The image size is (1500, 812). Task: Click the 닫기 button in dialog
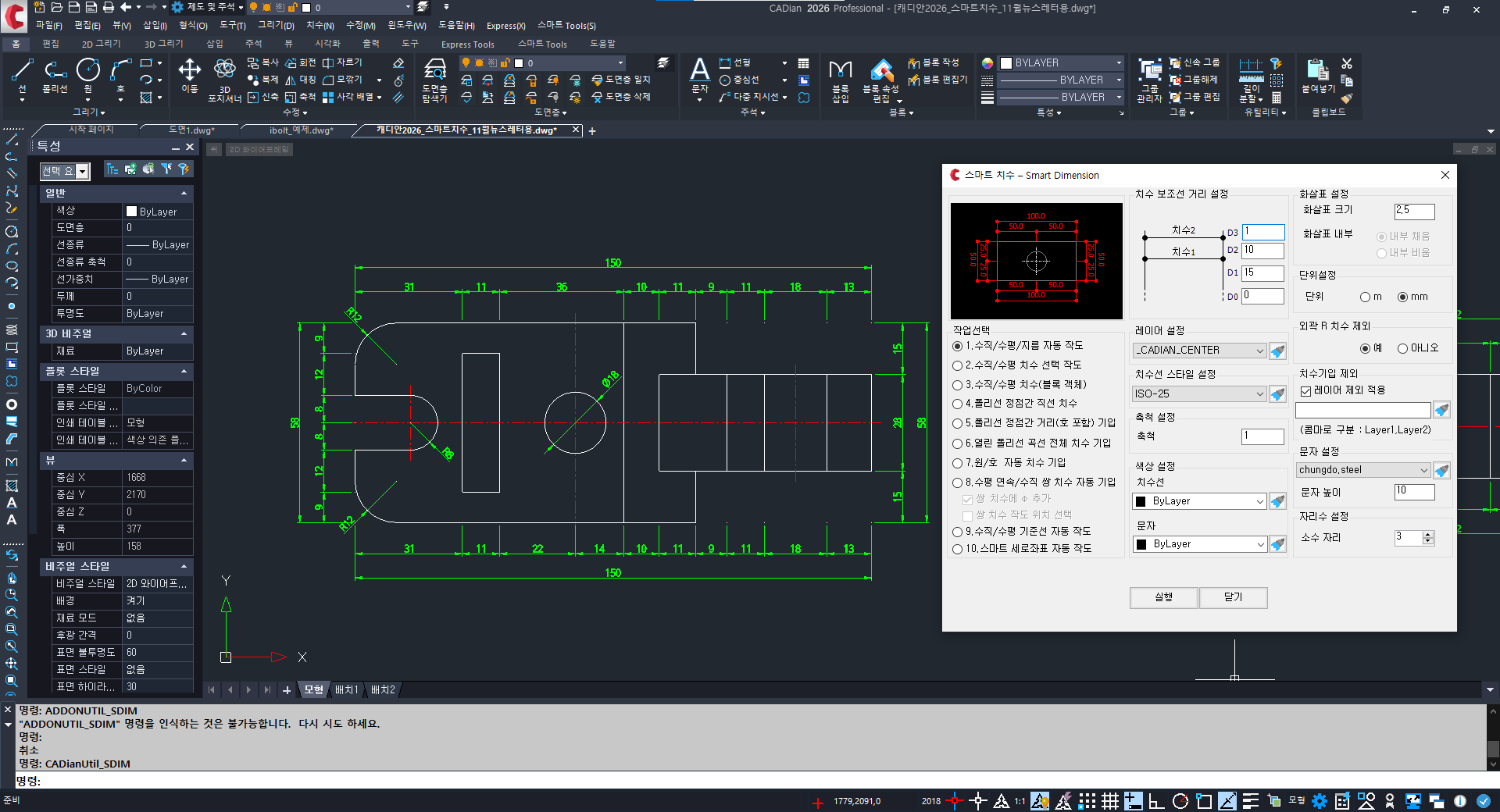pos(1233,597)
